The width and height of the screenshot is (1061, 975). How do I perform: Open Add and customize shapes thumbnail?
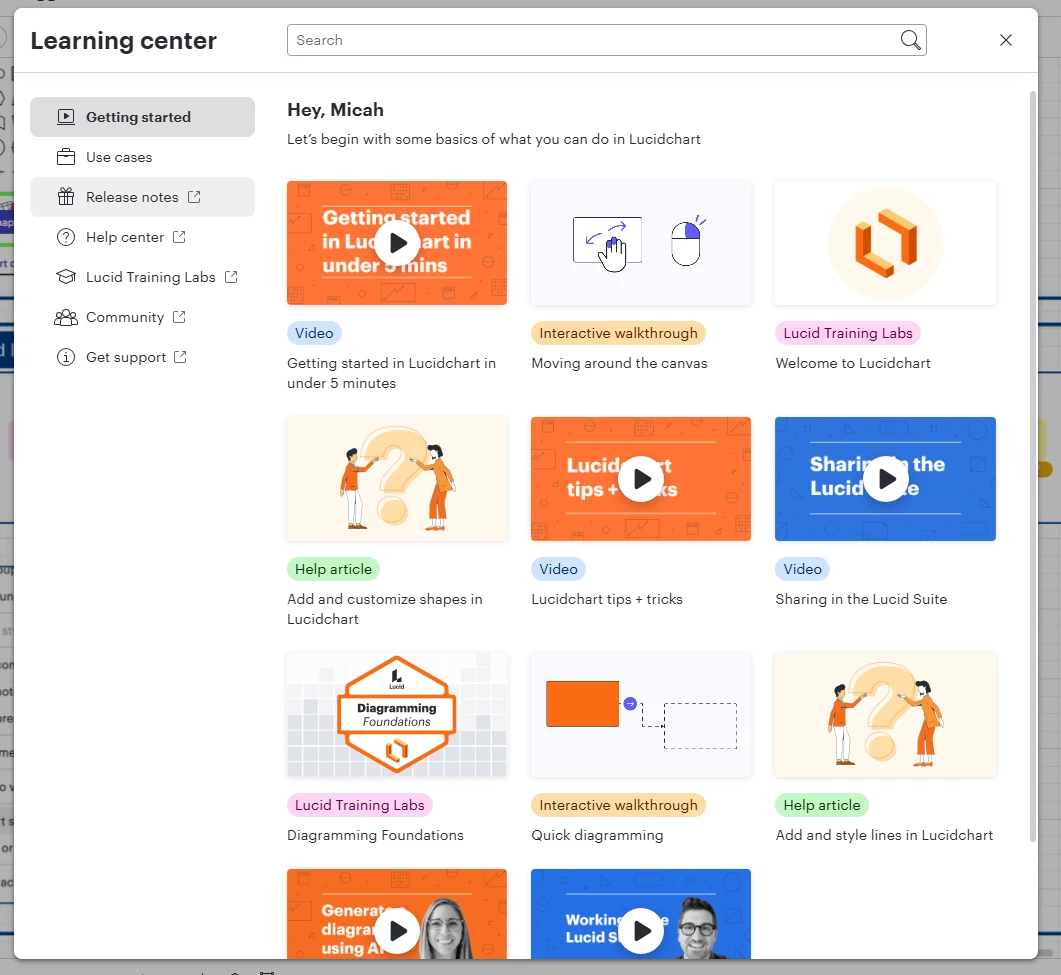(x=397, y=478)
